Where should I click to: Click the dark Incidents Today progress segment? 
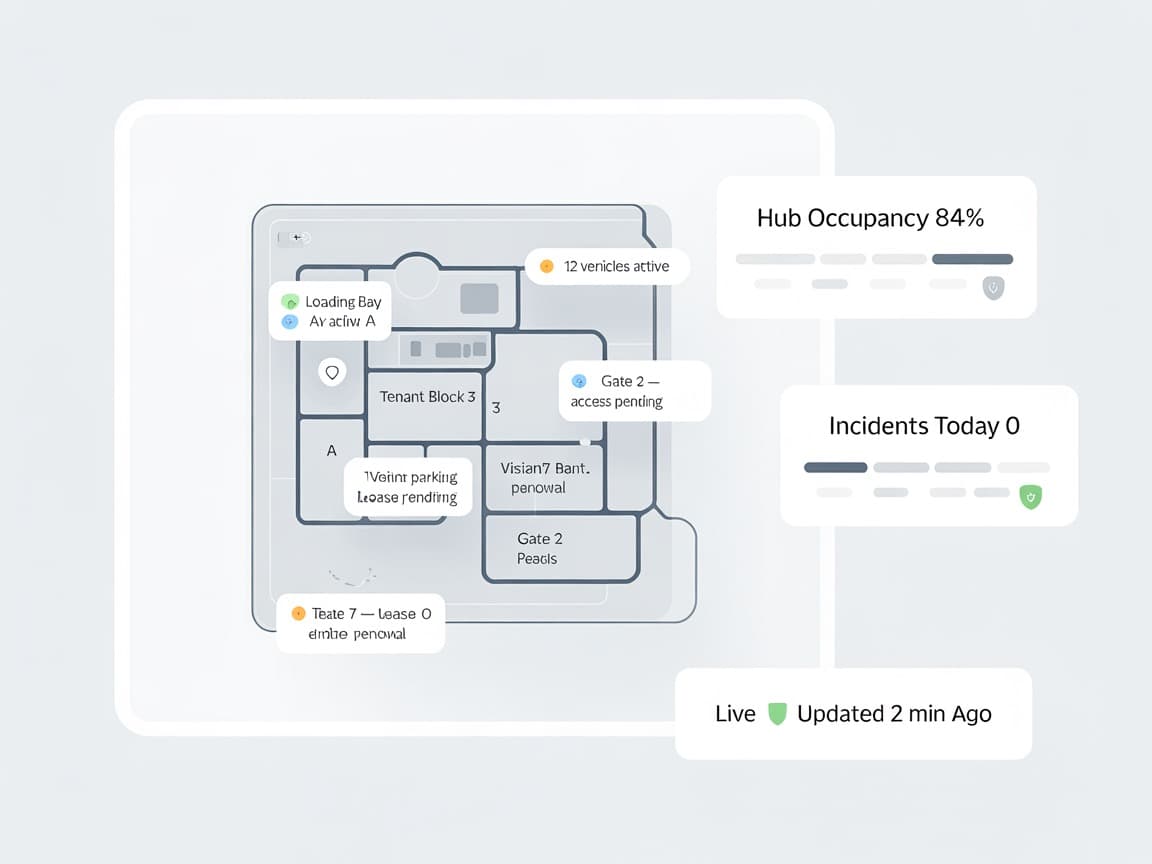click(835, 467)
